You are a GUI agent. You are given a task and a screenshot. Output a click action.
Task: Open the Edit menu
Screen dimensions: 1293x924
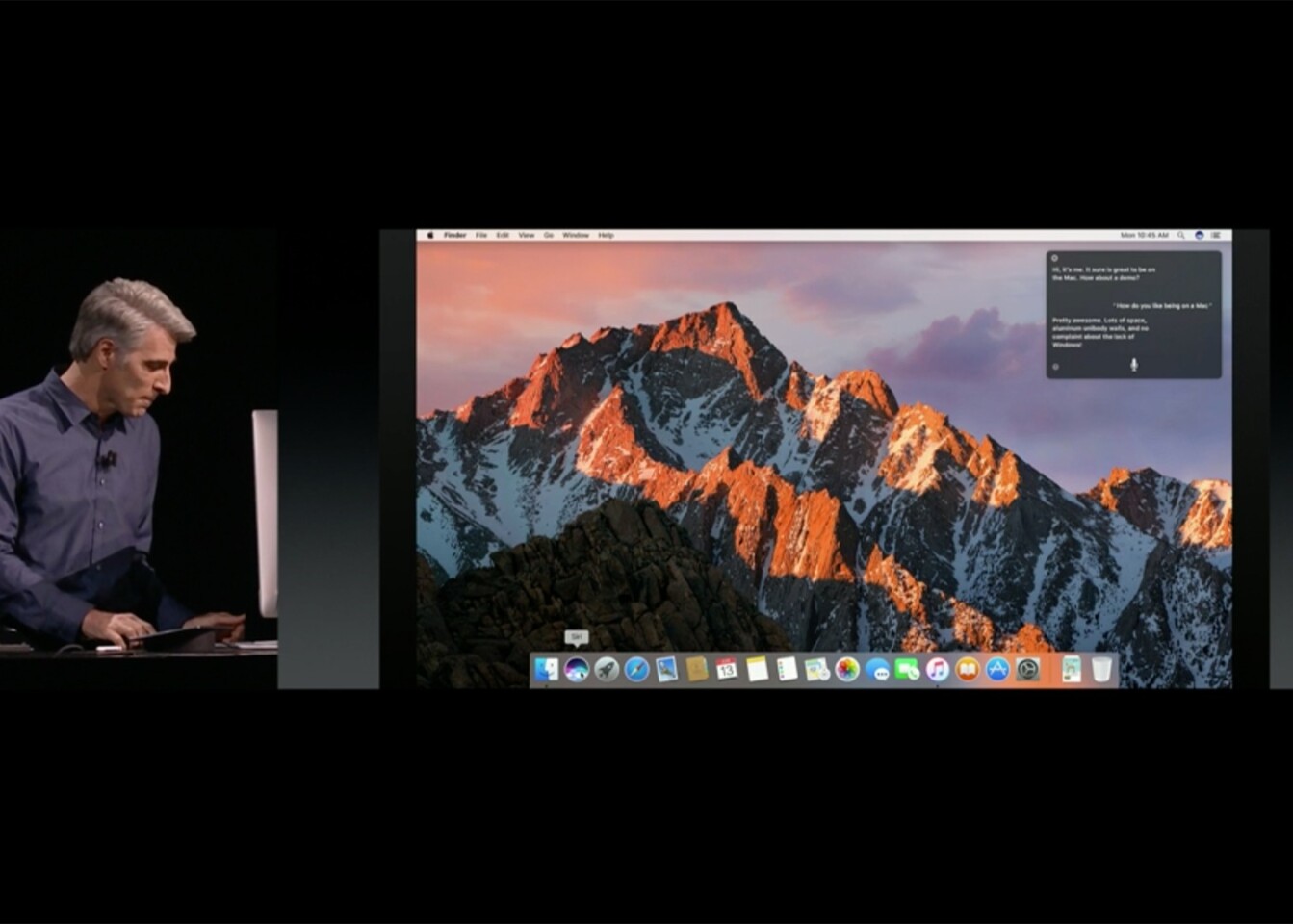[503, 235]
